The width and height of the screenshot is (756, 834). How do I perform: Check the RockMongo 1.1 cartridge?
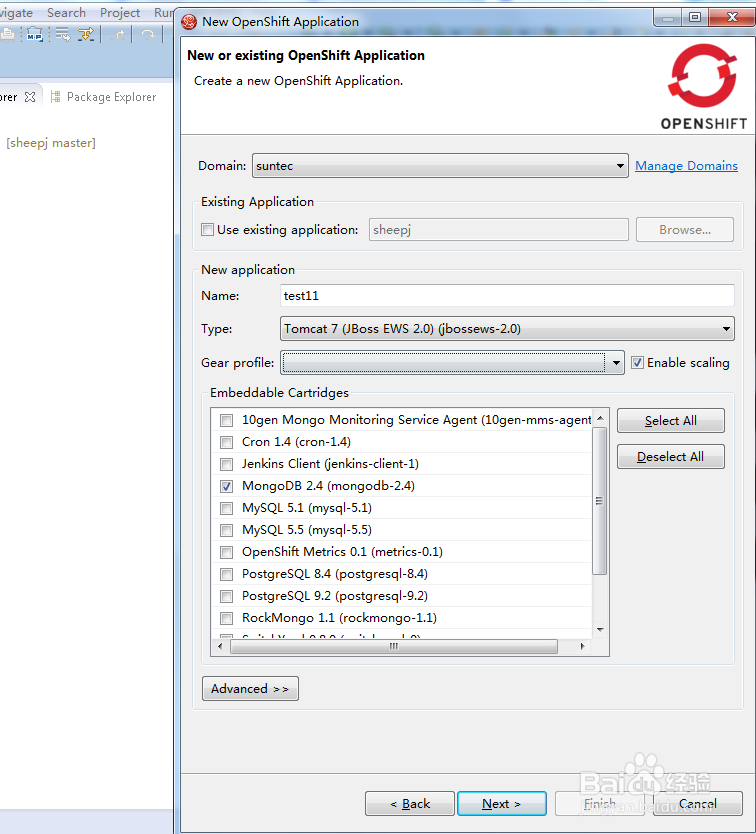(x=227, y=618)
